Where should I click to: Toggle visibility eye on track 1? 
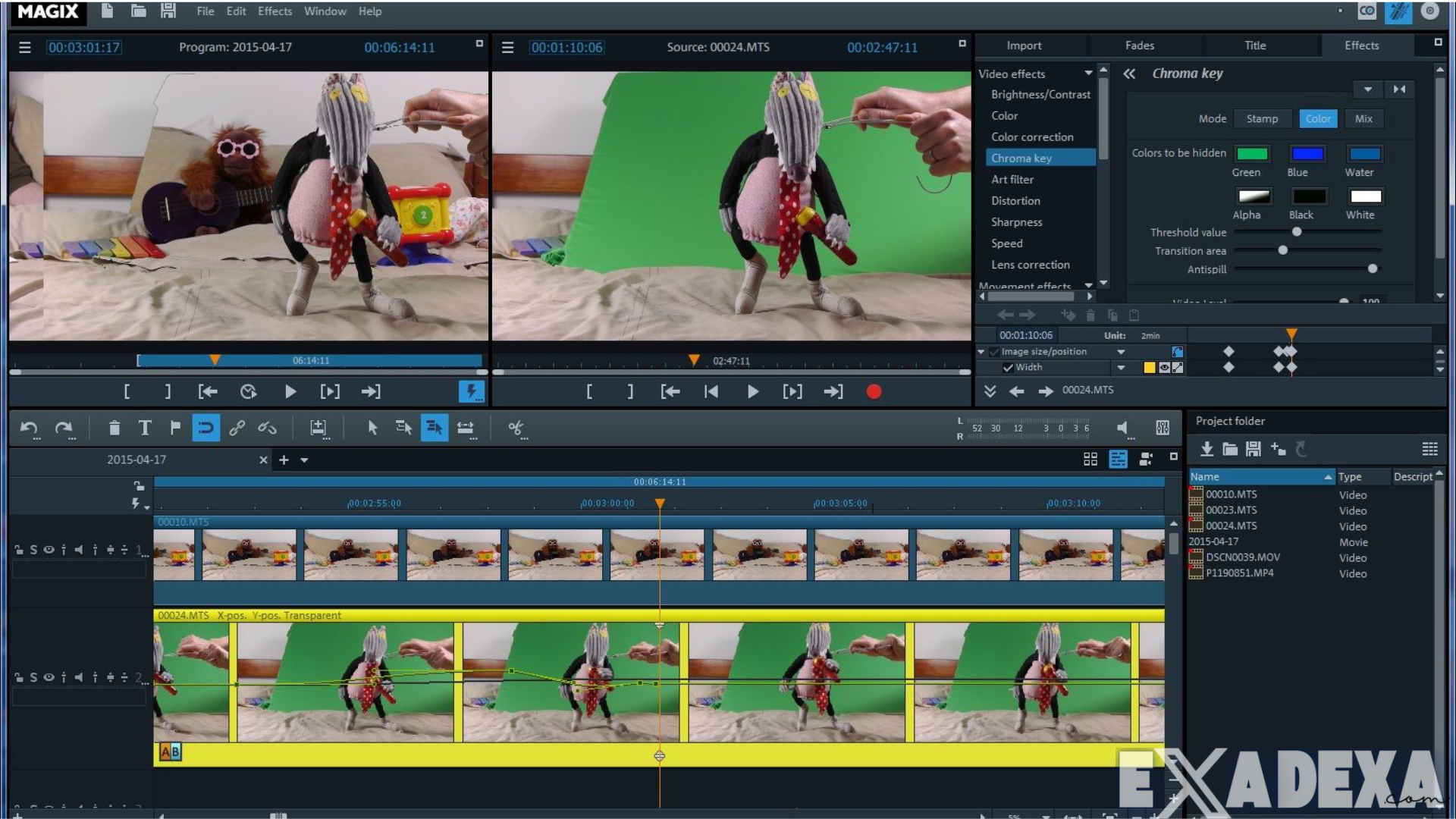pyautogui.click(x=49, y=549)
